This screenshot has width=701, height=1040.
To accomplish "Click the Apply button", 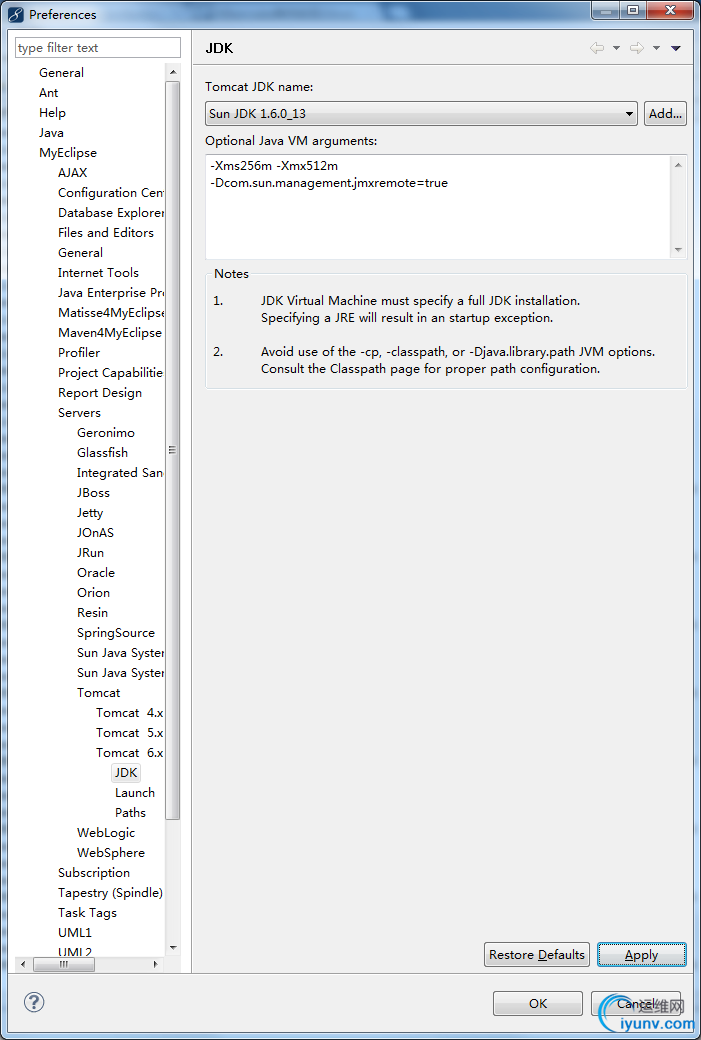I will (x=641, y=954).
